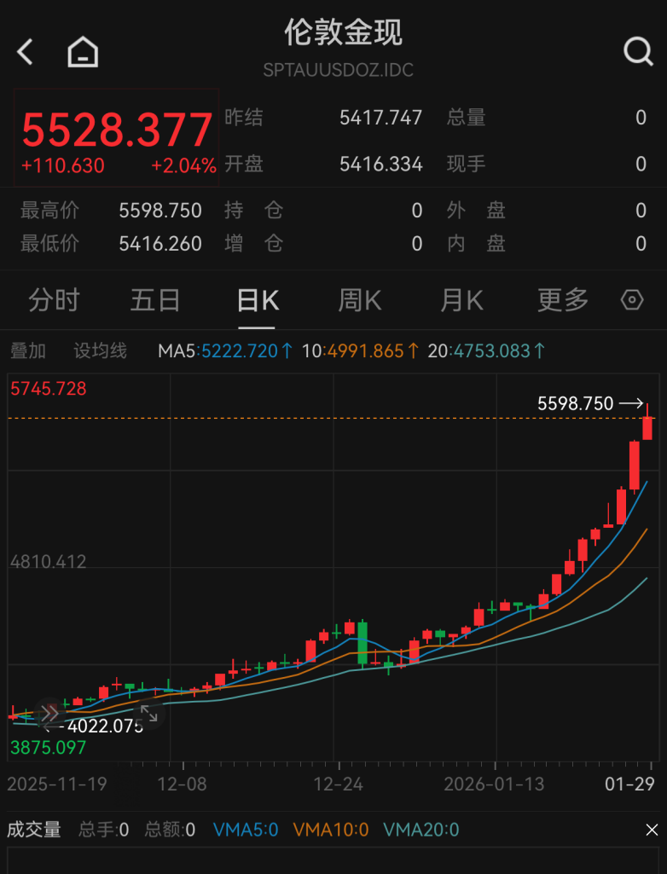Select the 月K monthly candlestick tab
Viewport: 667px width, 874px height.
(x=461, y=300)
